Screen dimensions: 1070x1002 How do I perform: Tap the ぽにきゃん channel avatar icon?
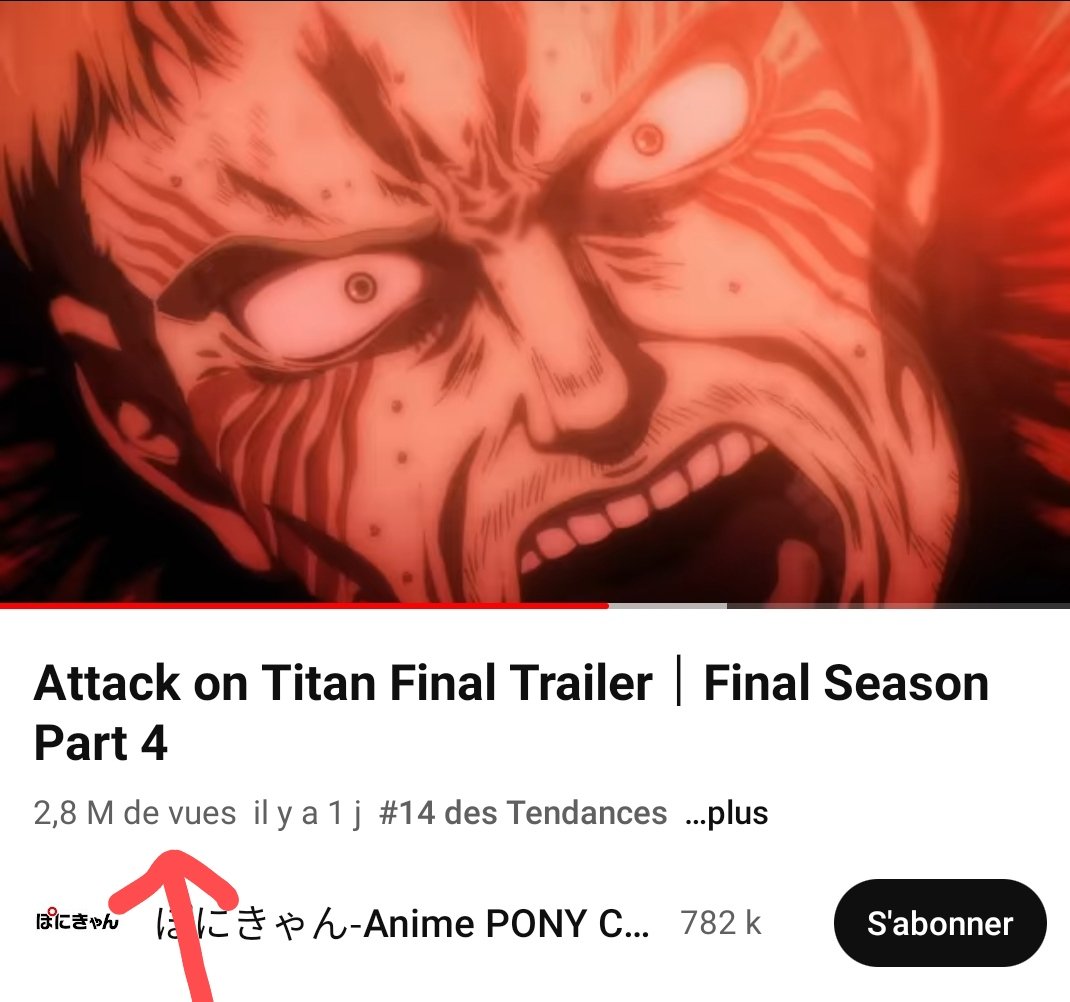[x=76, y=921]
